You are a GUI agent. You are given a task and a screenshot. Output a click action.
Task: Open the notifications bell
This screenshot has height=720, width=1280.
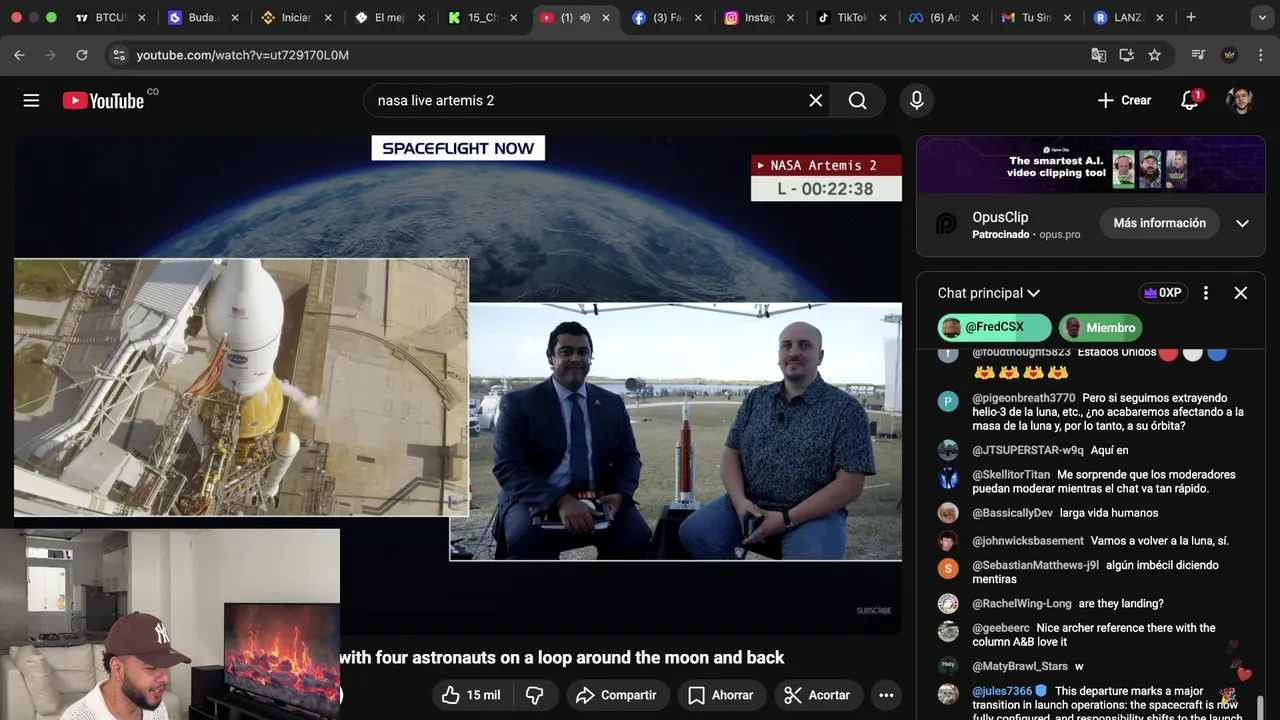point(1189,100)
